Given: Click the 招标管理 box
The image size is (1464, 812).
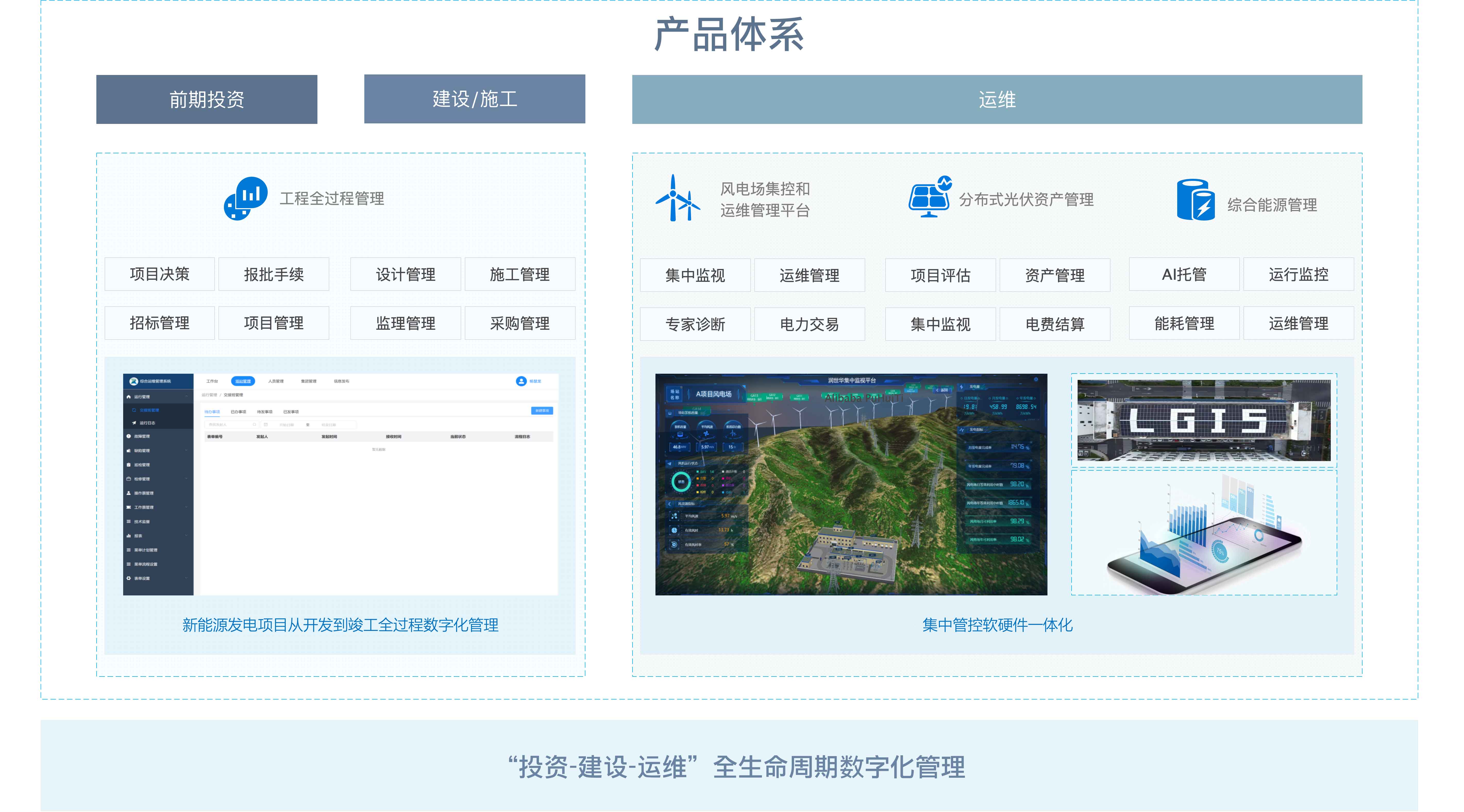Looking at the screenshot, I should pos(160,323).
